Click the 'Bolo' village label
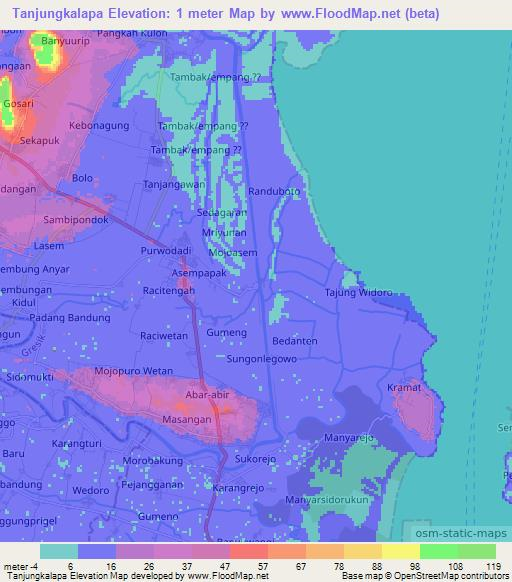The height and width of the screenshot is (582, 512). click(82, 178)
